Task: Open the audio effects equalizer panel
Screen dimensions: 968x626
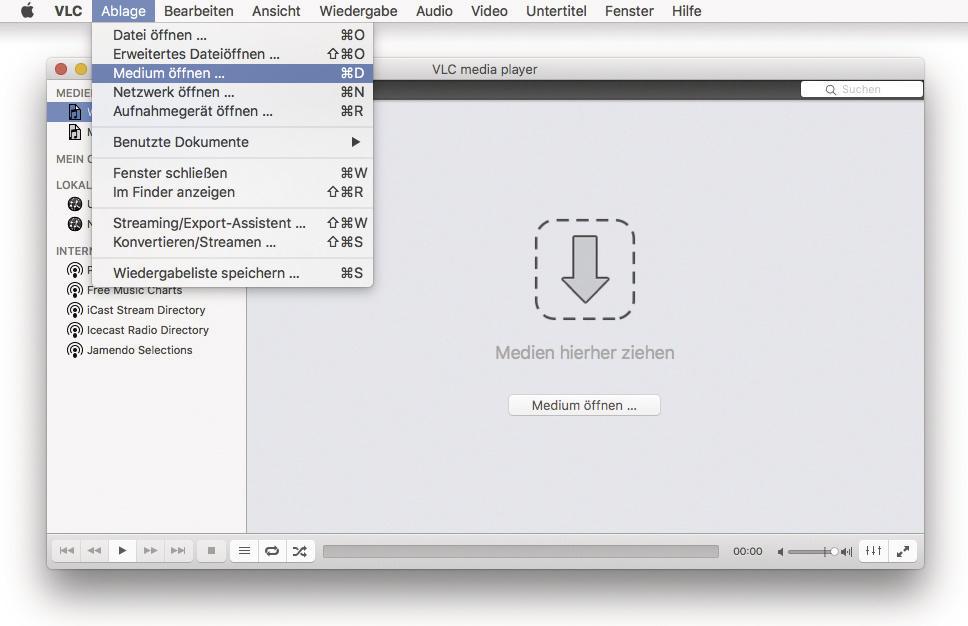Action: [x=874, y=551]
